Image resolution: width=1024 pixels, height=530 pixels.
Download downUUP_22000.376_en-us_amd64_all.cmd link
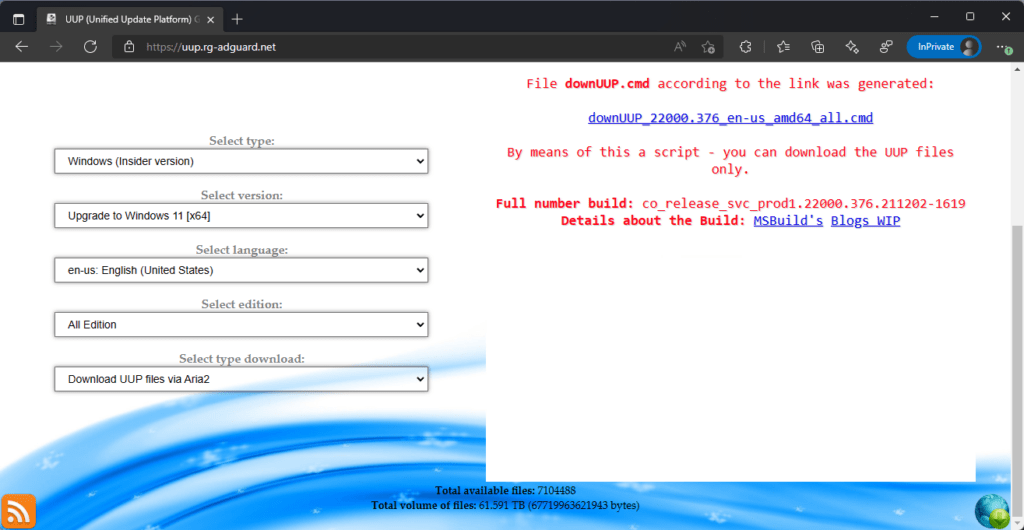point(730,118)
